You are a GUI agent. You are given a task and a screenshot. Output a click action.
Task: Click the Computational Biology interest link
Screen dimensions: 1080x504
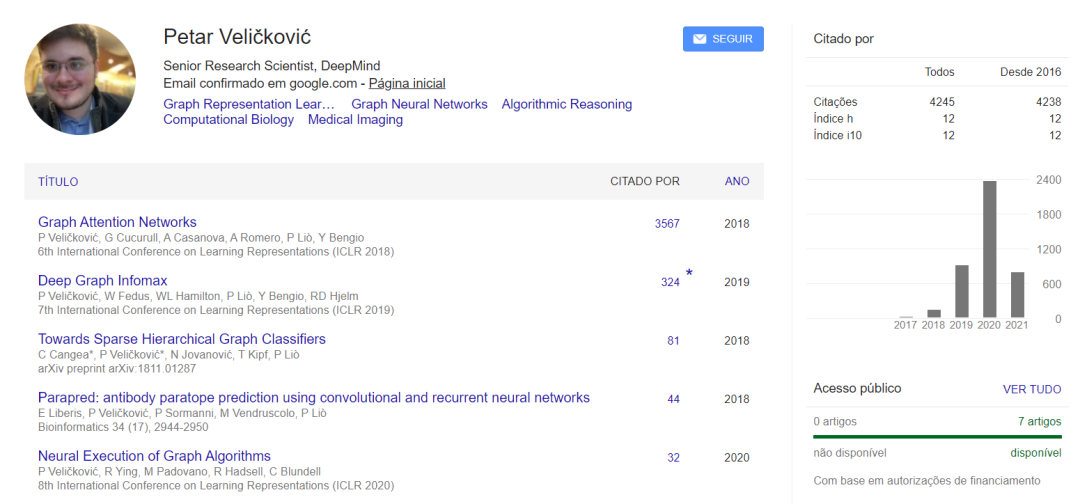click(x=228, y=120)
